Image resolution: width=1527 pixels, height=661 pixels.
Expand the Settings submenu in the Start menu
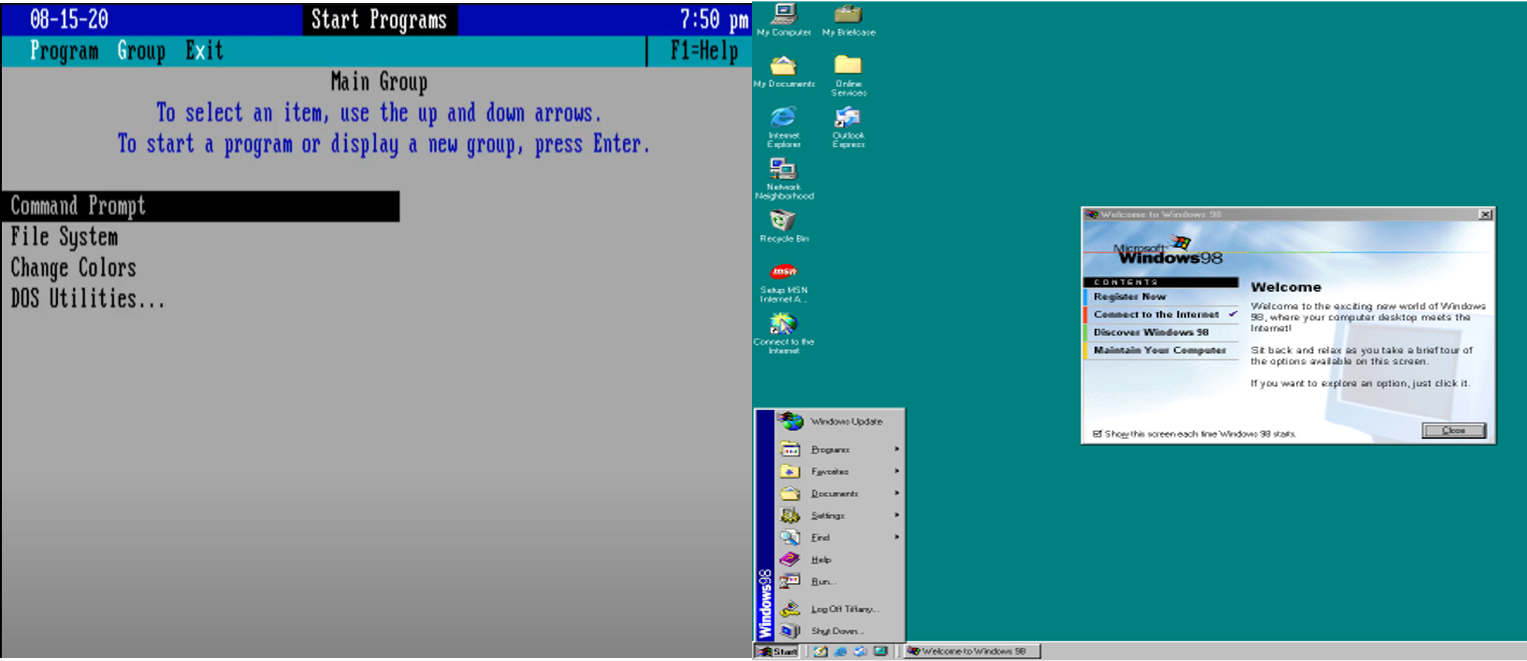tap(839, 515)
